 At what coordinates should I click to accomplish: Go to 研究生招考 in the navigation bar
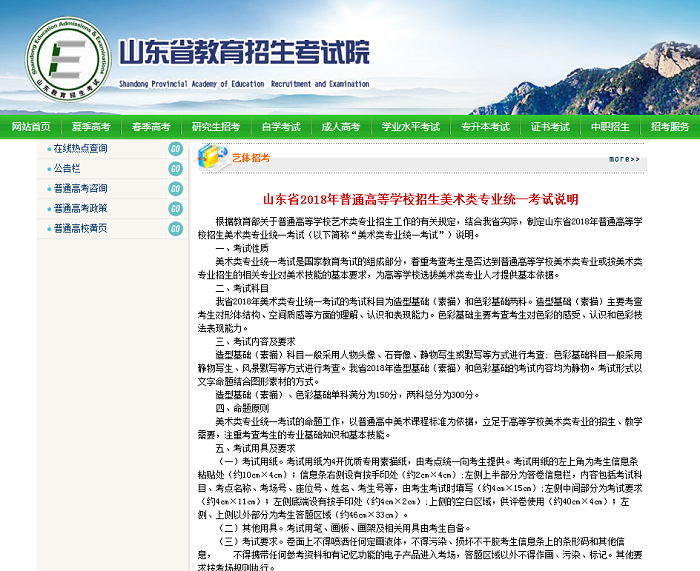tap(216, 127)
